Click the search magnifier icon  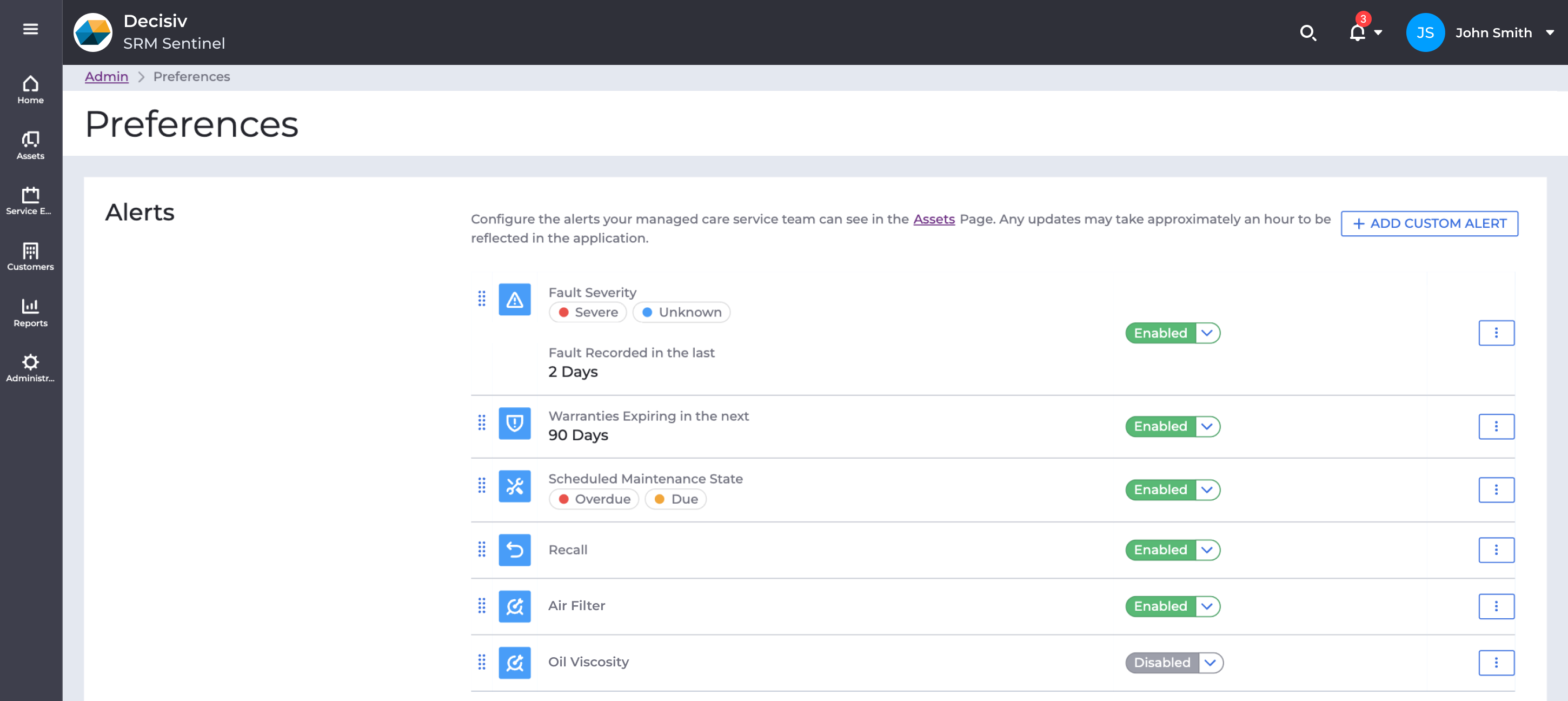tap(1307, 32)
